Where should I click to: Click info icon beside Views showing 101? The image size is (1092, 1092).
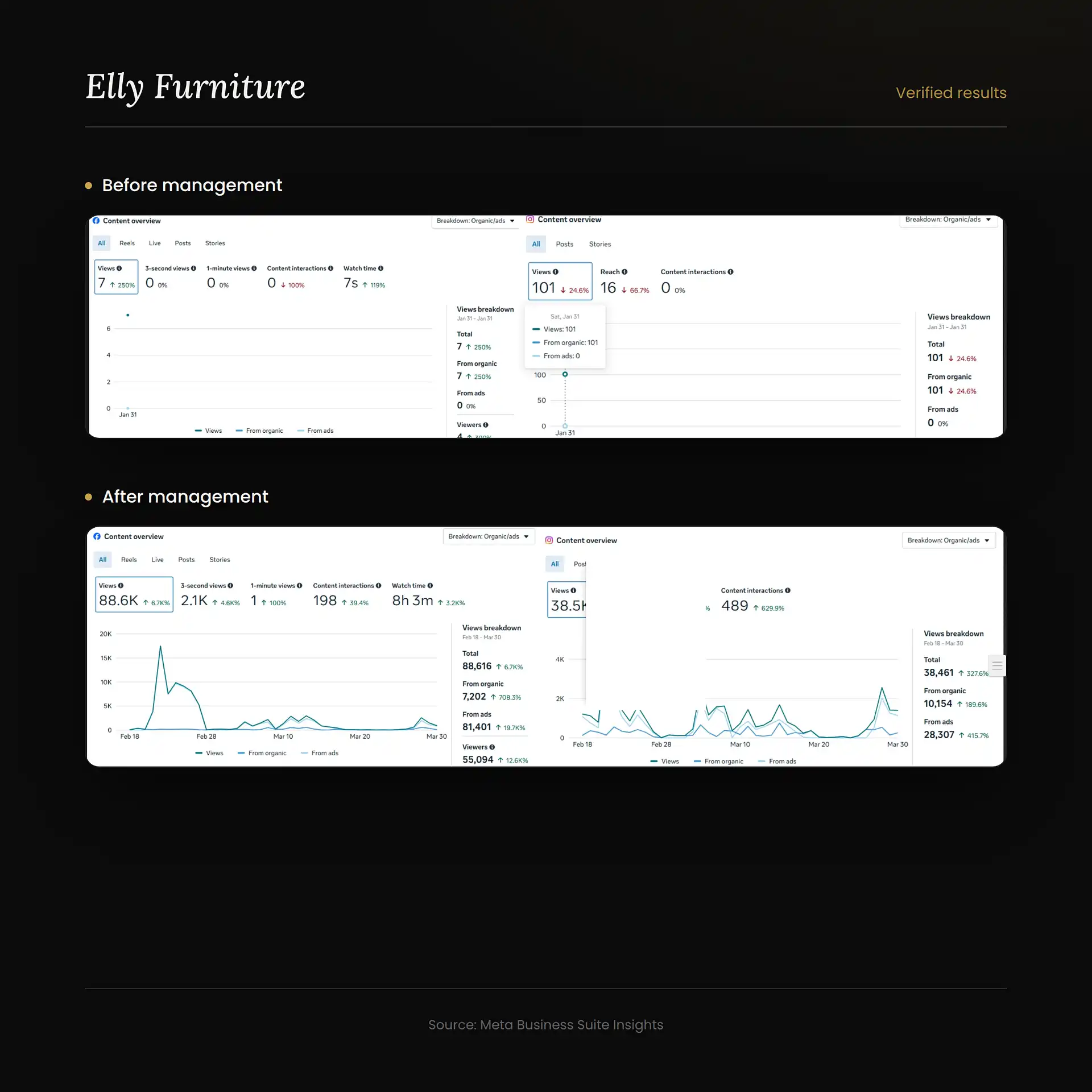(x=556, y=272)
